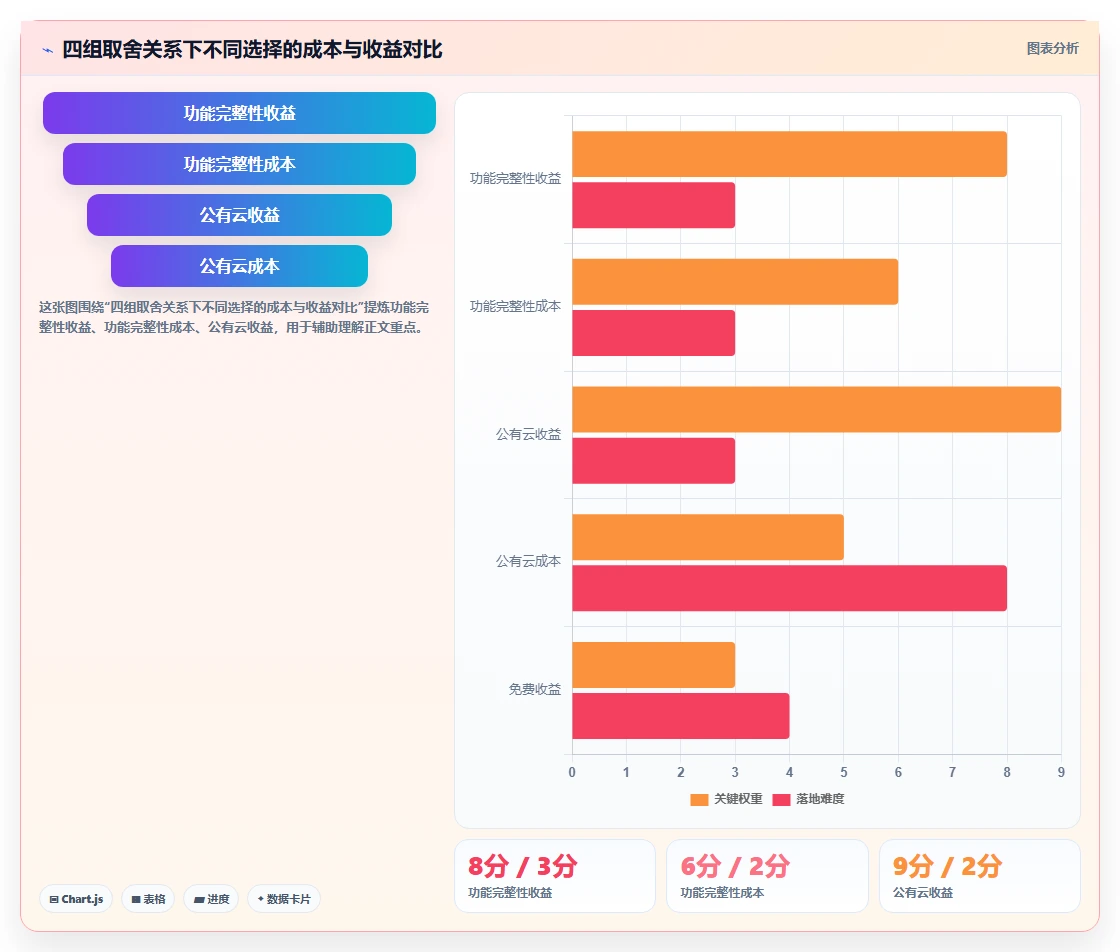Click the 公有云成本 y-axis label
Image resolution: width=1120 pixels, height=952 pixels.
pyautogui.click(x=529, y=561)
